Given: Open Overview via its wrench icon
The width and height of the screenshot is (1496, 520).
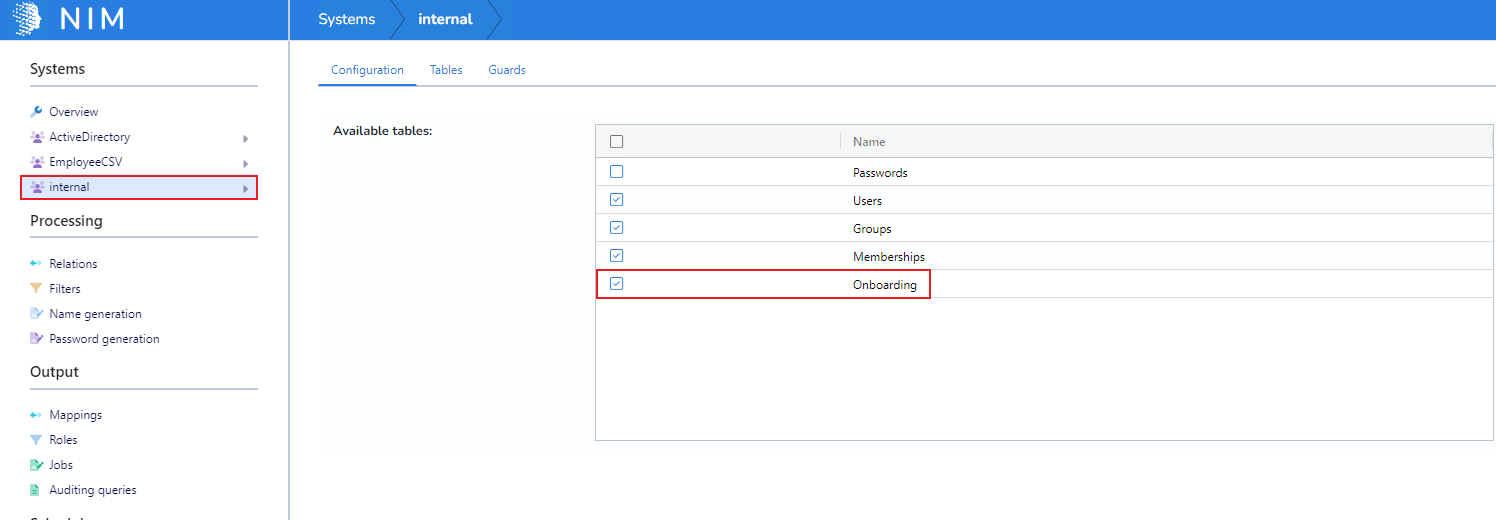Looking at the screenshot, I should (37, 112).
